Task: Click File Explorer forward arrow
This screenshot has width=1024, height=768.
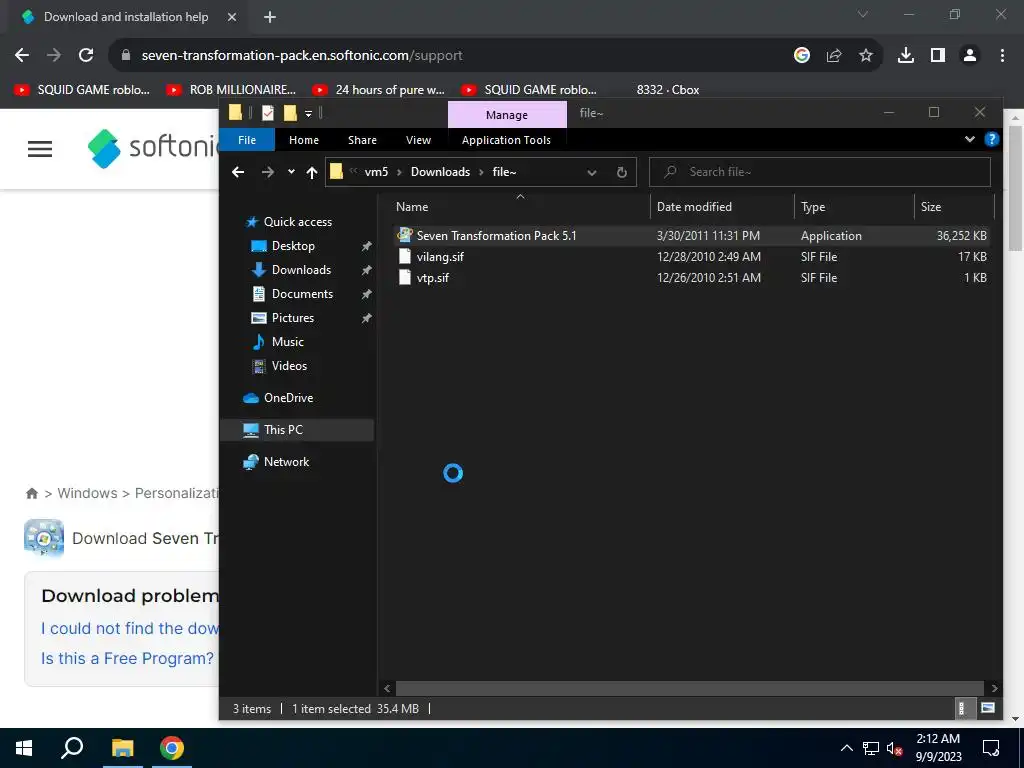Action: (268, 172)
